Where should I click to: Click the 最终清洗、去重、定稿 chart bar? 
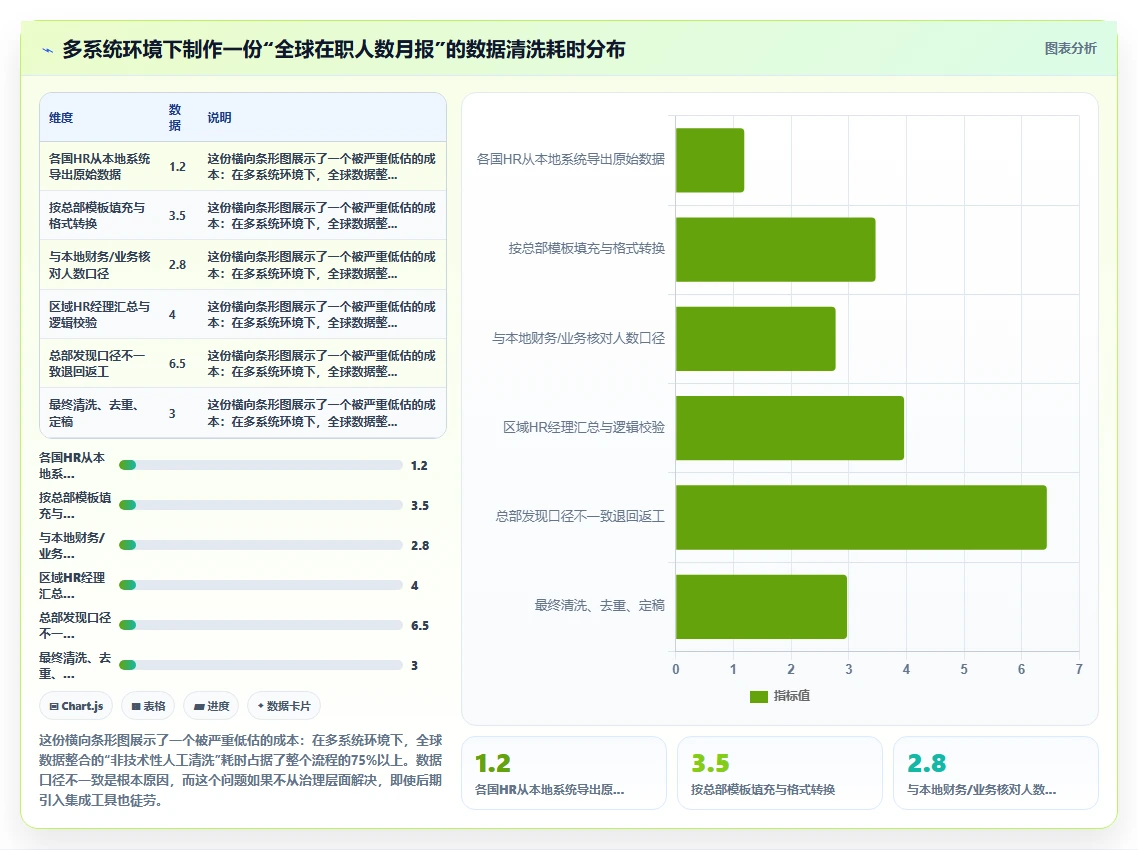(761, 607)
